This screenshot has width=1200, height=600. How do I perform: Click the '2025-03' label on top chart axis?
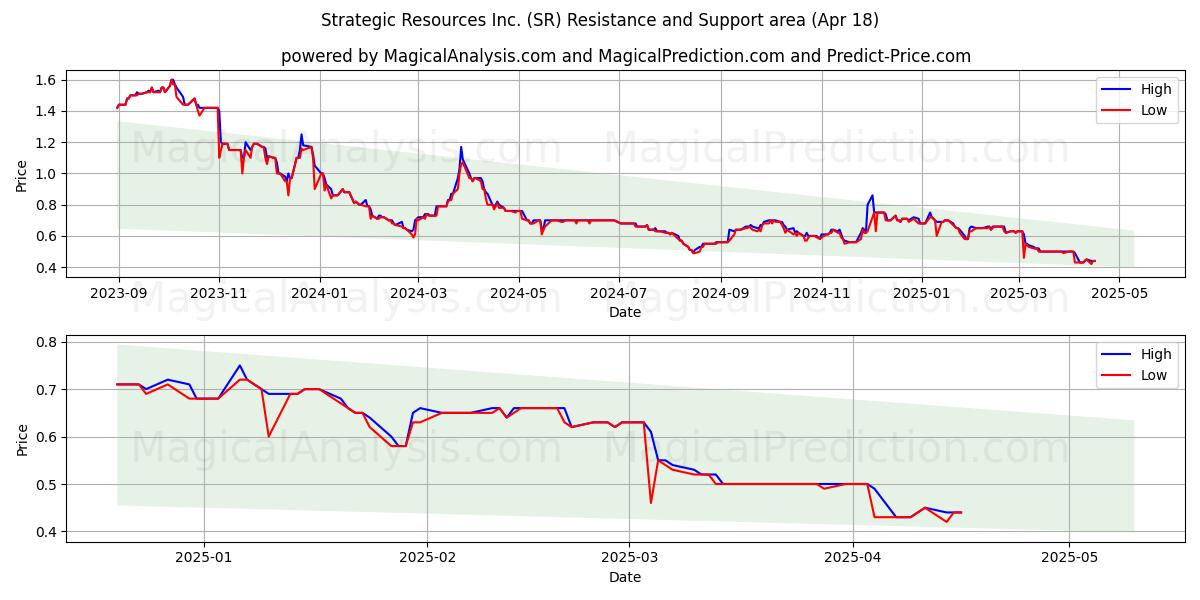coord(1018,294)
